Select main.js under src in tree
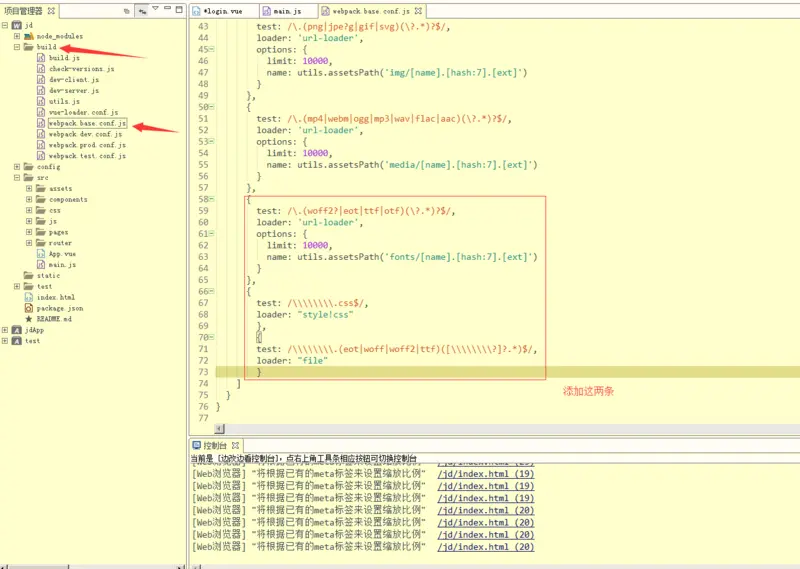 tap(62, 264)
